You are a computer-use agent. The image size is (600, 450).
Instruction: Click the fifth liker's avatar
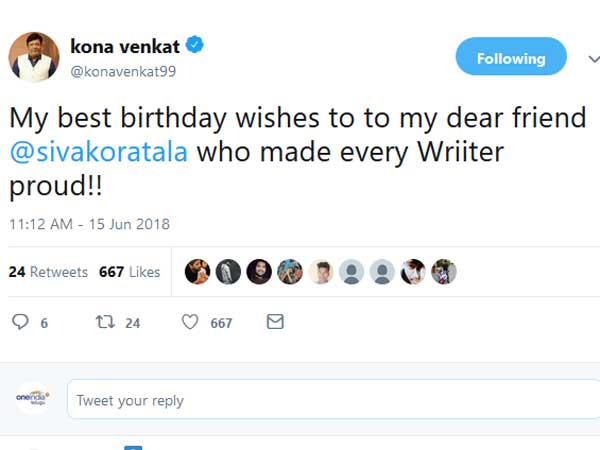[320, 272]
